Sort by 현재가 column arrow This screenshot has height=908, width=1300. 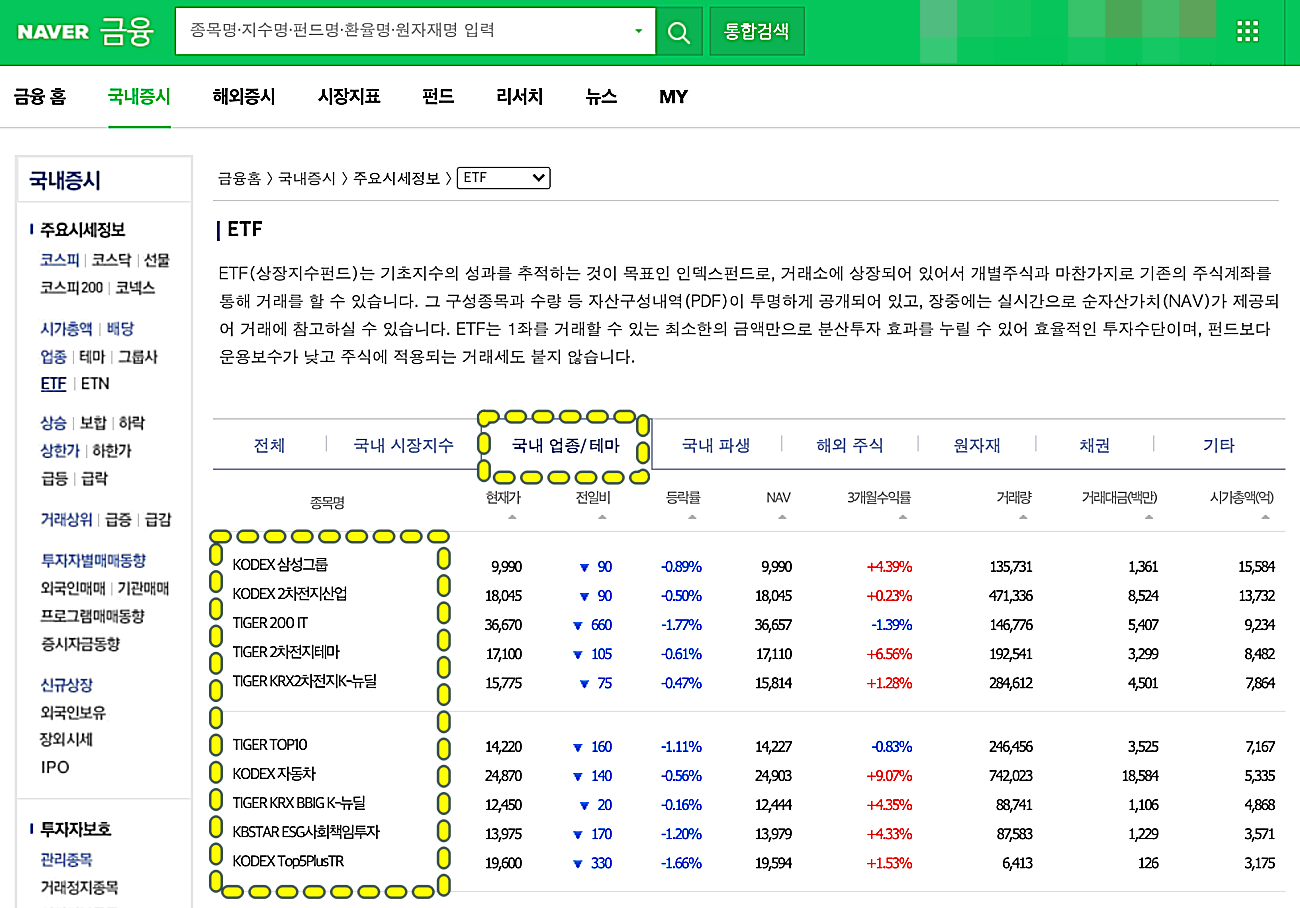512,517
